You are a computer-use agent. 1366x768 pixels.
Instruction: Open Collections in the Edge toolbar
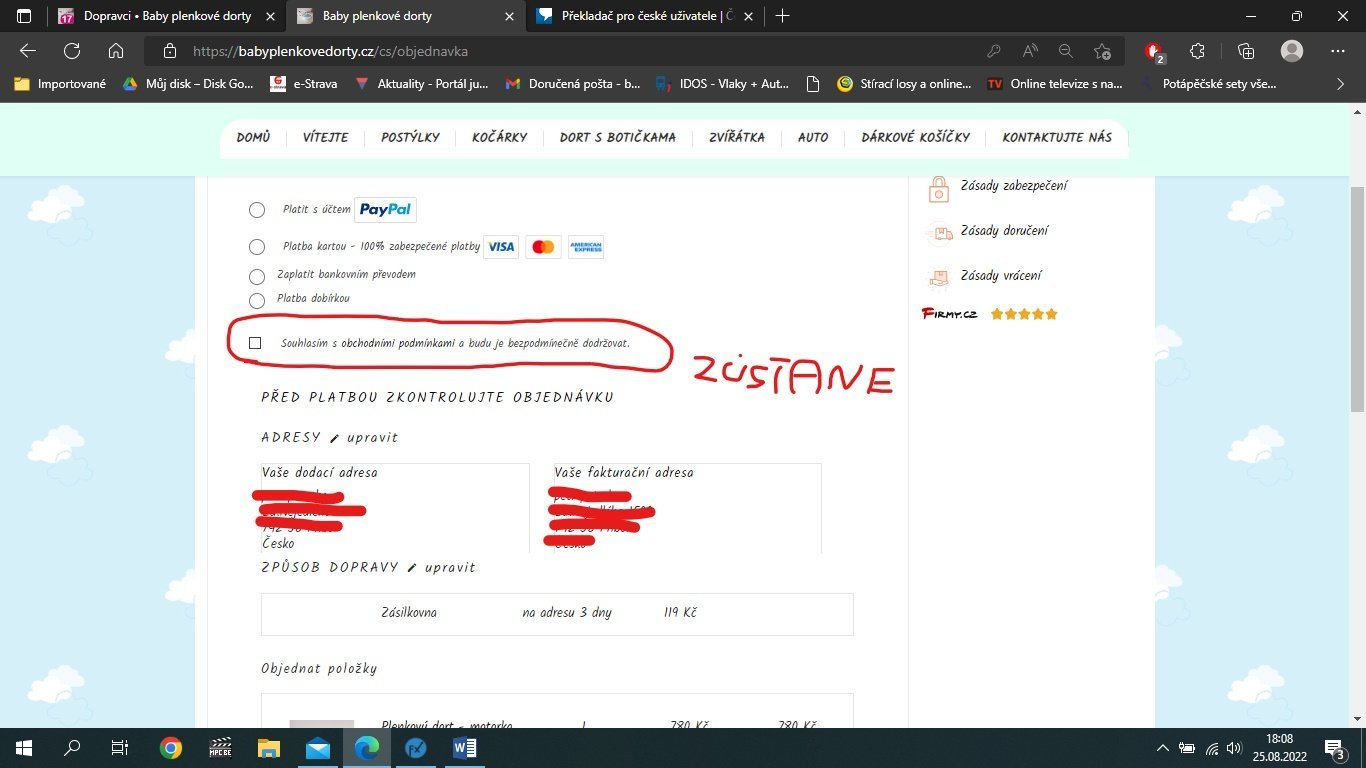[x=1246, y=51]
